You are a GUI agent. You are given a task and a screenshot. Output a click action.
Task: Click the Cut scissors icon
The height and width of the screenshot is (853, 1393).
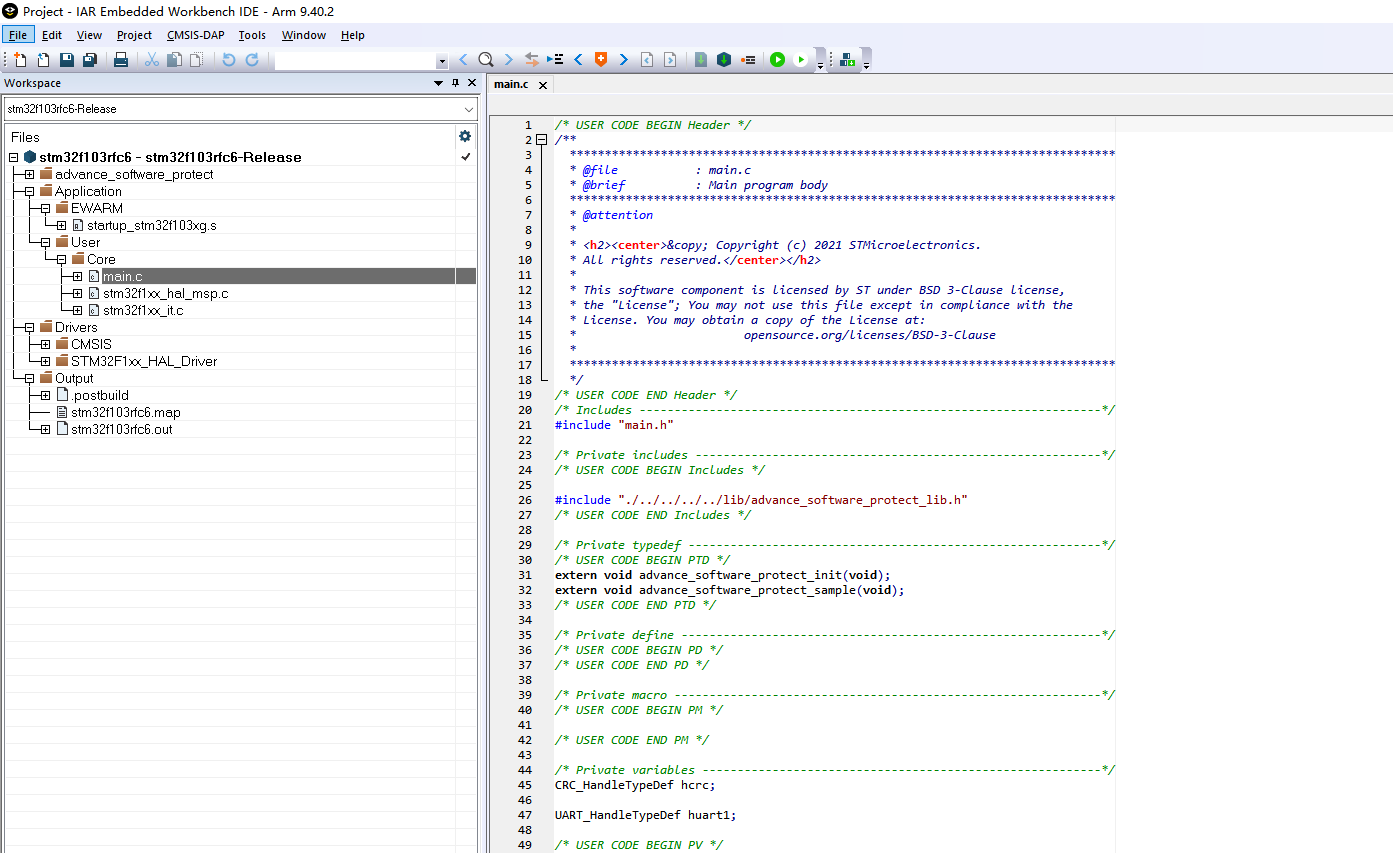pos(152,60)
